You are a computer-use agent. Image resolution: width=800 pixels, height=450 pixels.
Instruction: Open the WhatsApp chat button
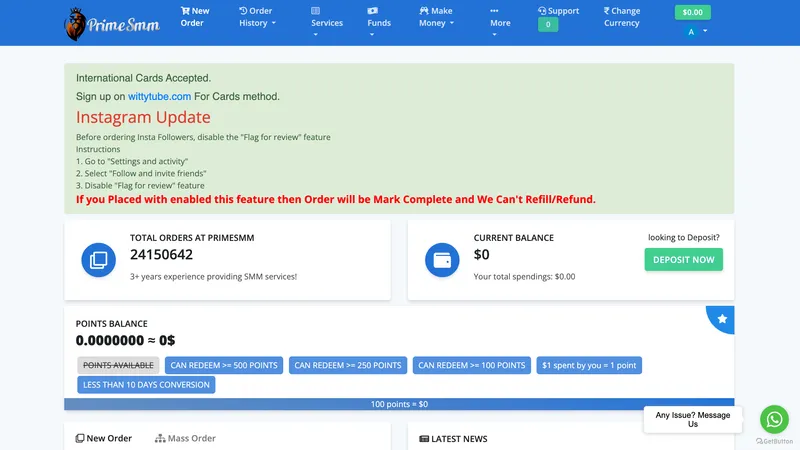pos(774,419)
